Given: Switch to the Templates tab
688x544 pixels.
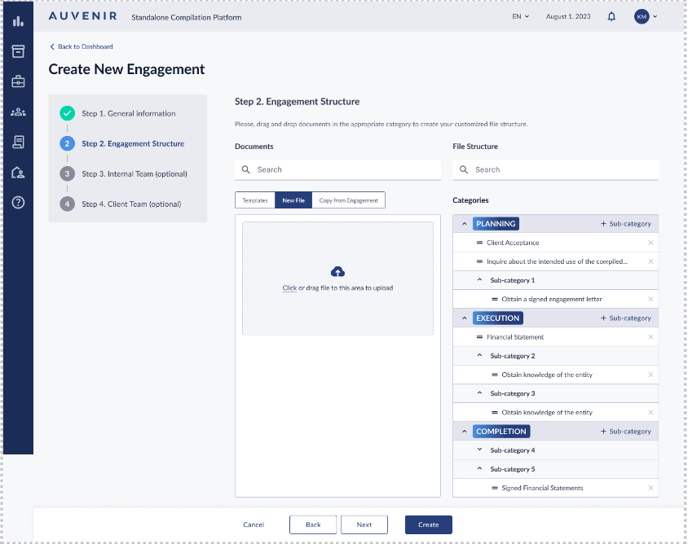Looking at the screenshot, I should [x=255, y=201].
